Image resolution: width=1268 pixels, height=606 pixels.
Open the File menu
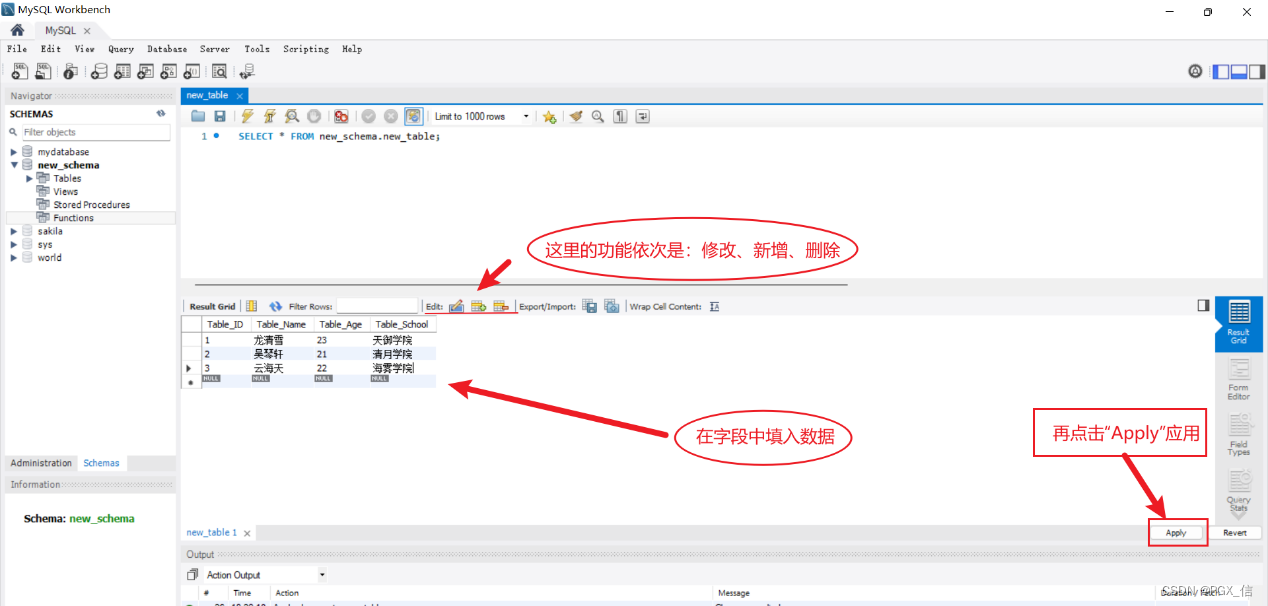pos(17,49)
